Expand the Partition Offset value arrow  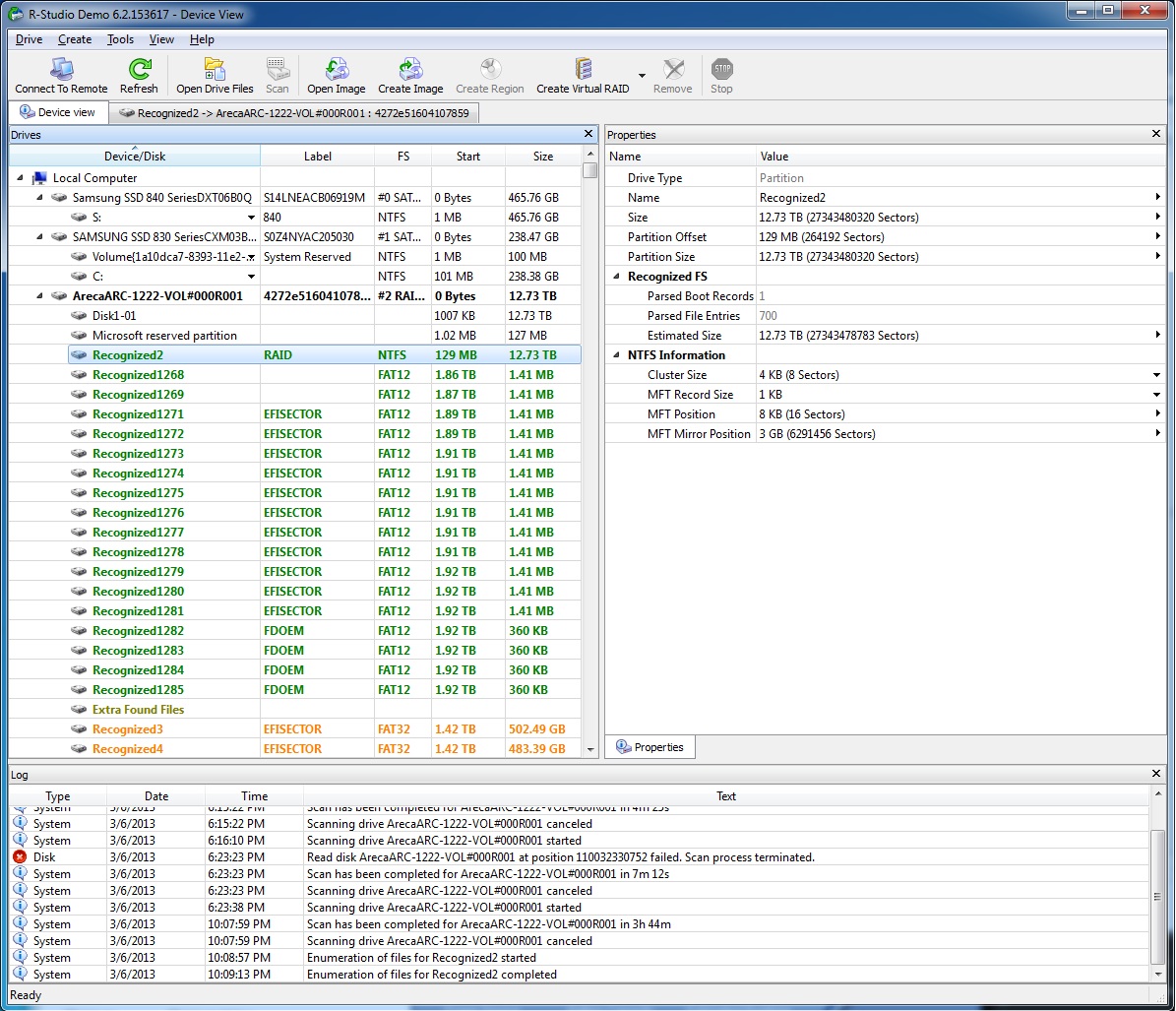pos(1158,236)
